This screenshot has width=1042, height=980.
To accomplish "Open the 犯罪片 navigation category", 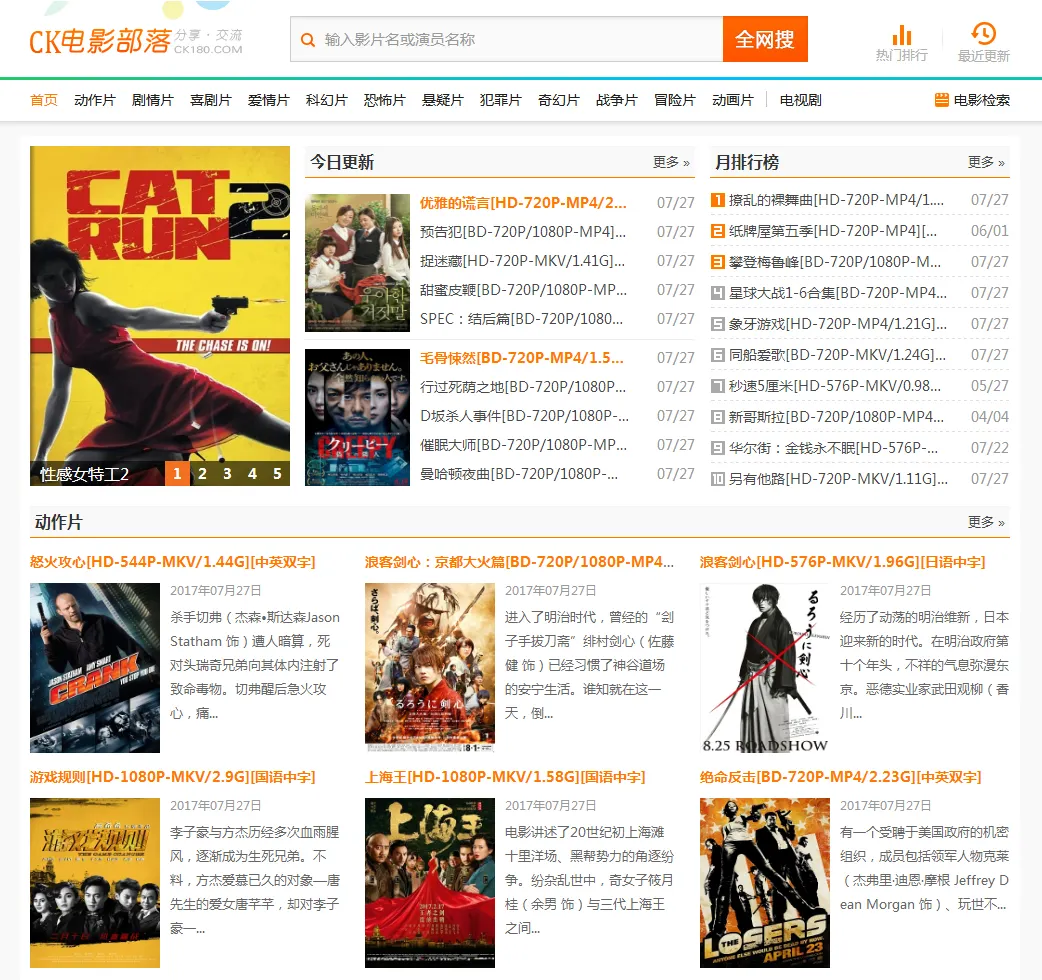I will pos(501,100).
